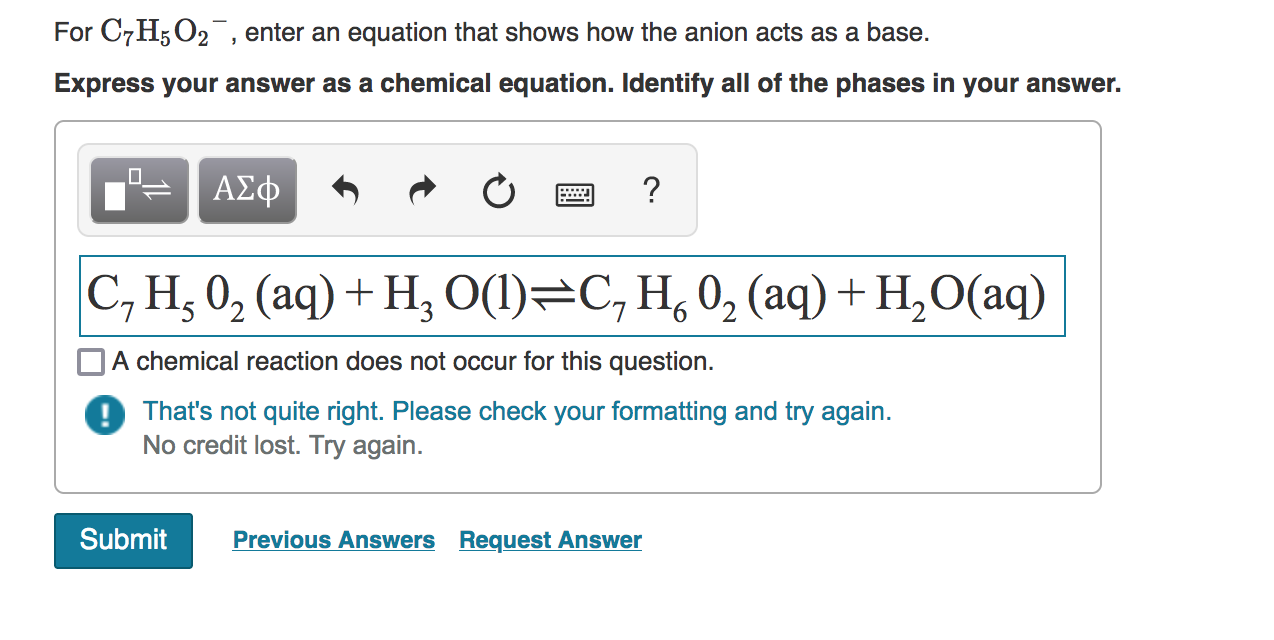This screenshot has width=1274, height=640.
Task: Reset the answer using circular arrow icon
Action: click(x=498, y=192)
